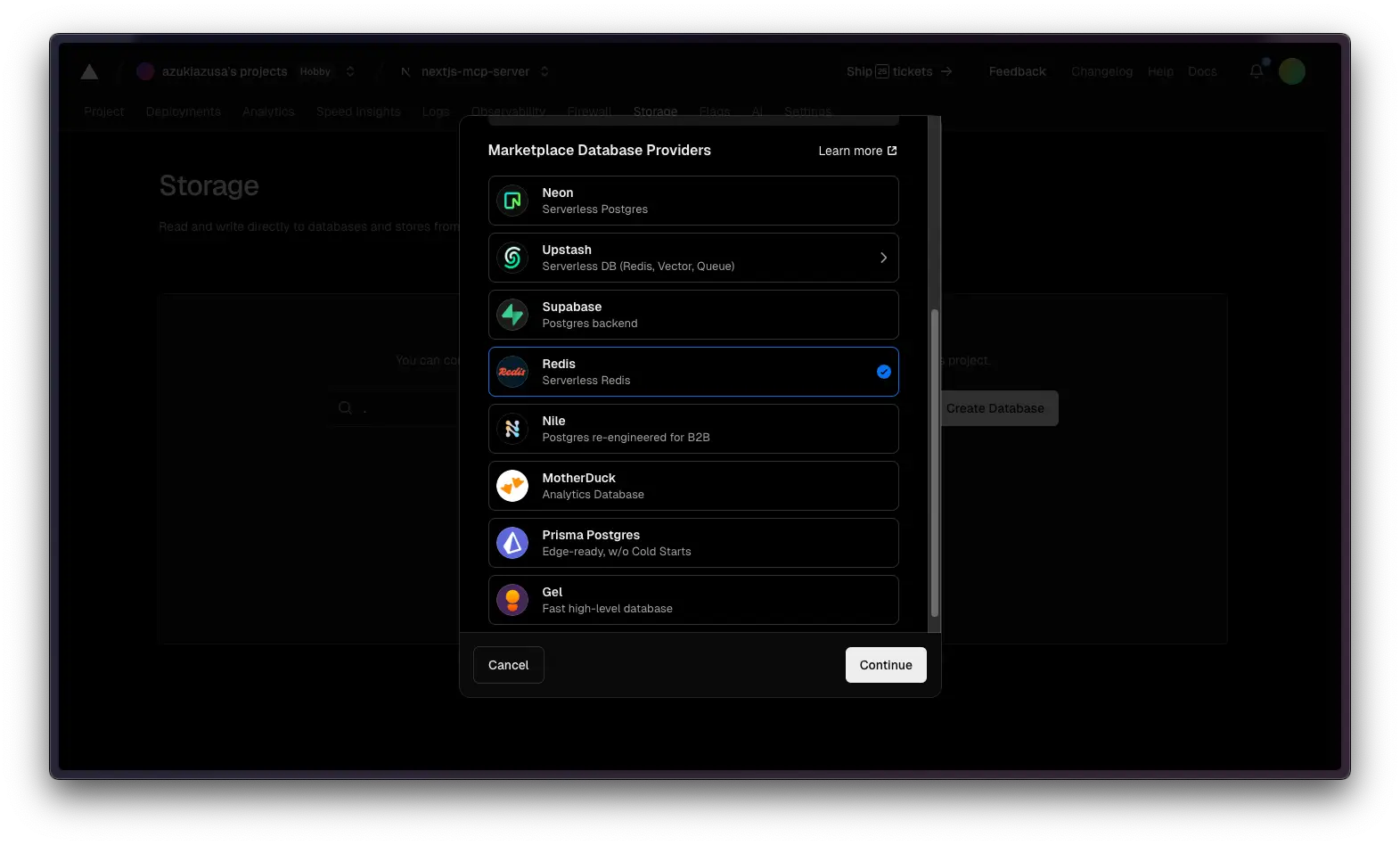Open the Deployments tab
This screenshot has height=845, width=1400.
tap(184, 111)
